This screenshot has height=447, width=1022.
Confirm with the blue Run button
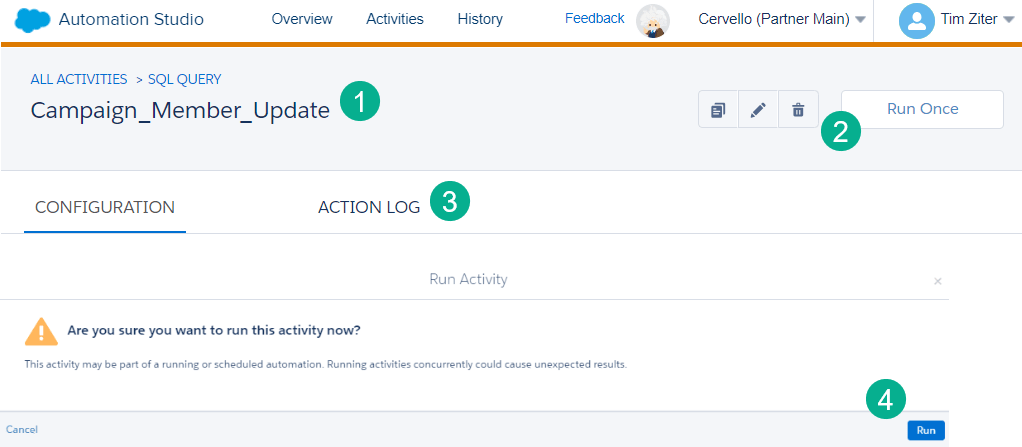(x=926, y=430)
